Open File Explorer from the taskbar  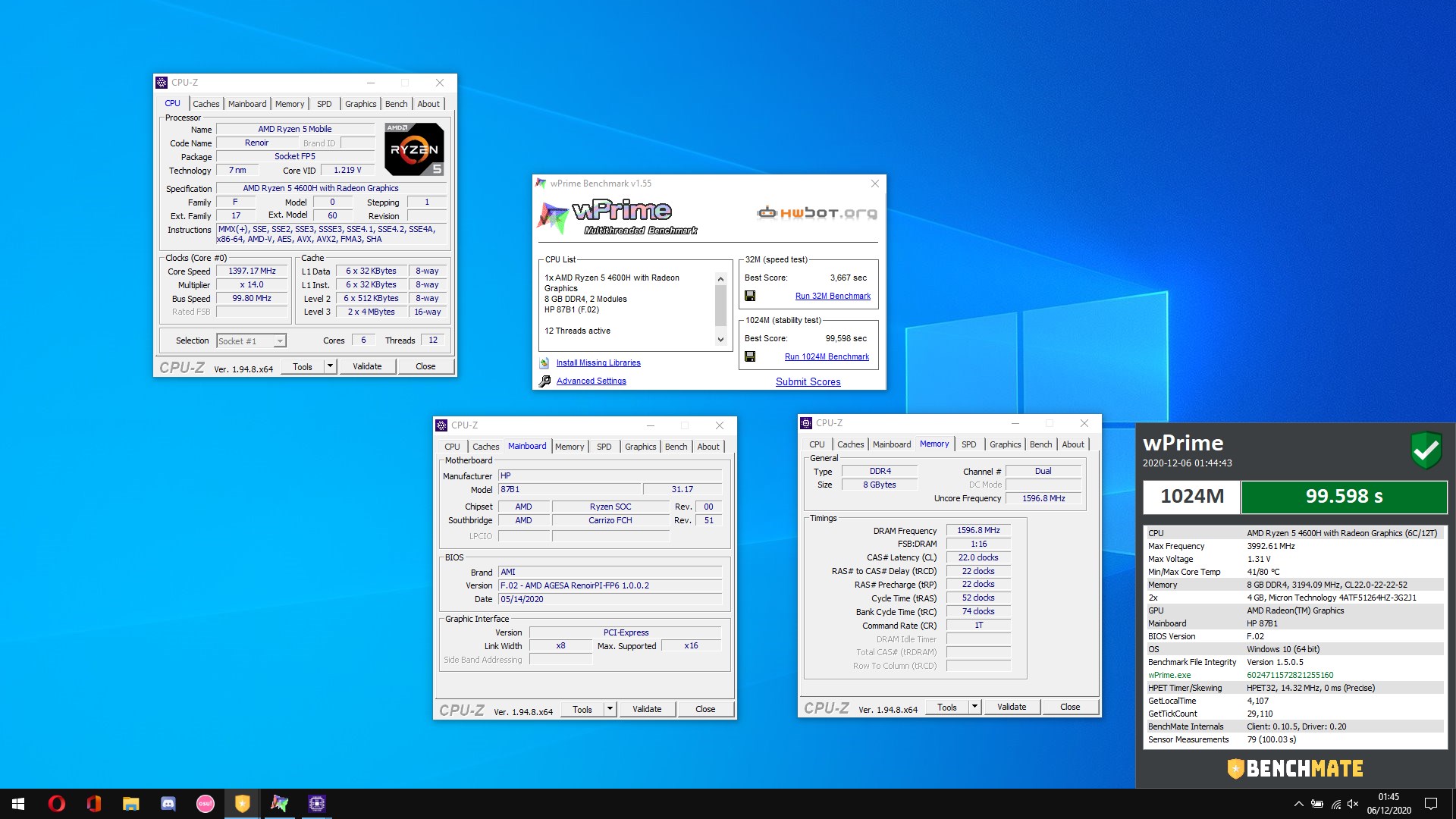pos(131,804)
